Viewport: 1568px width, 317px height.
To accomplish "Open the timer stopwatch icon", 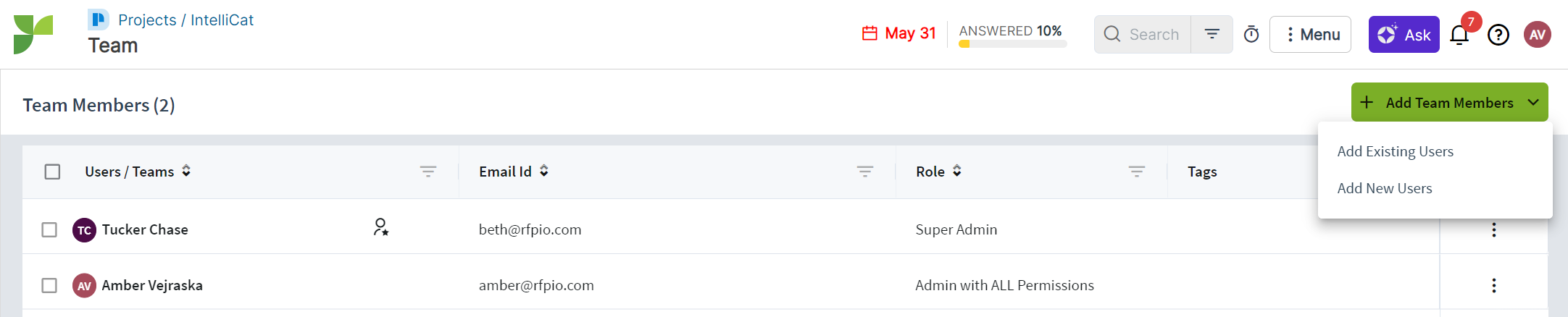I will pyautogui.click(x=1251, y=35).
